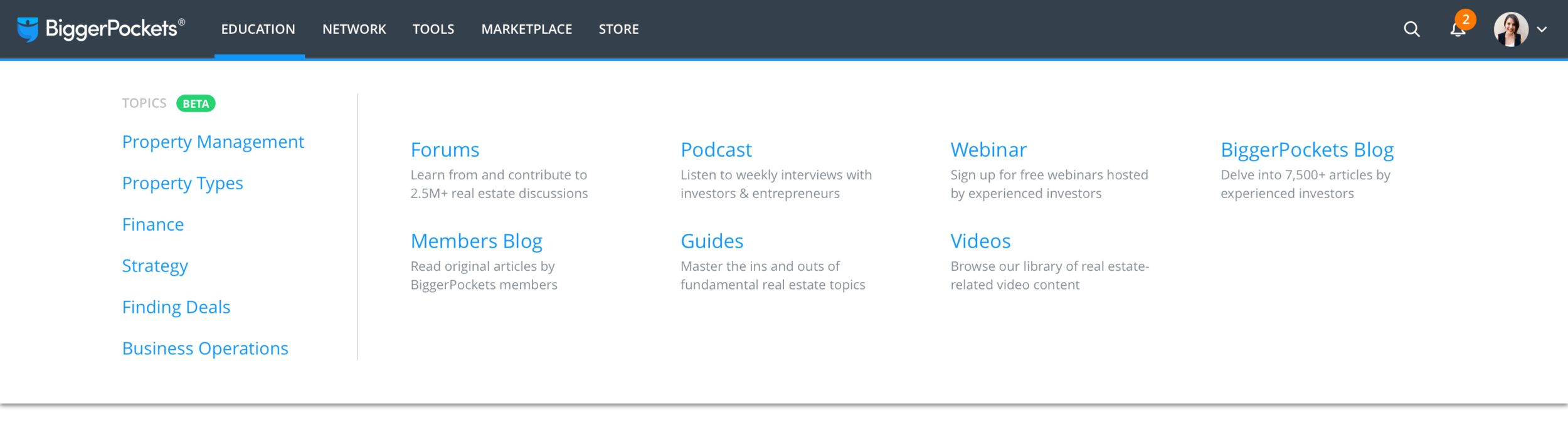Go to Forums

pyautogui.click(x=445, y=150)
